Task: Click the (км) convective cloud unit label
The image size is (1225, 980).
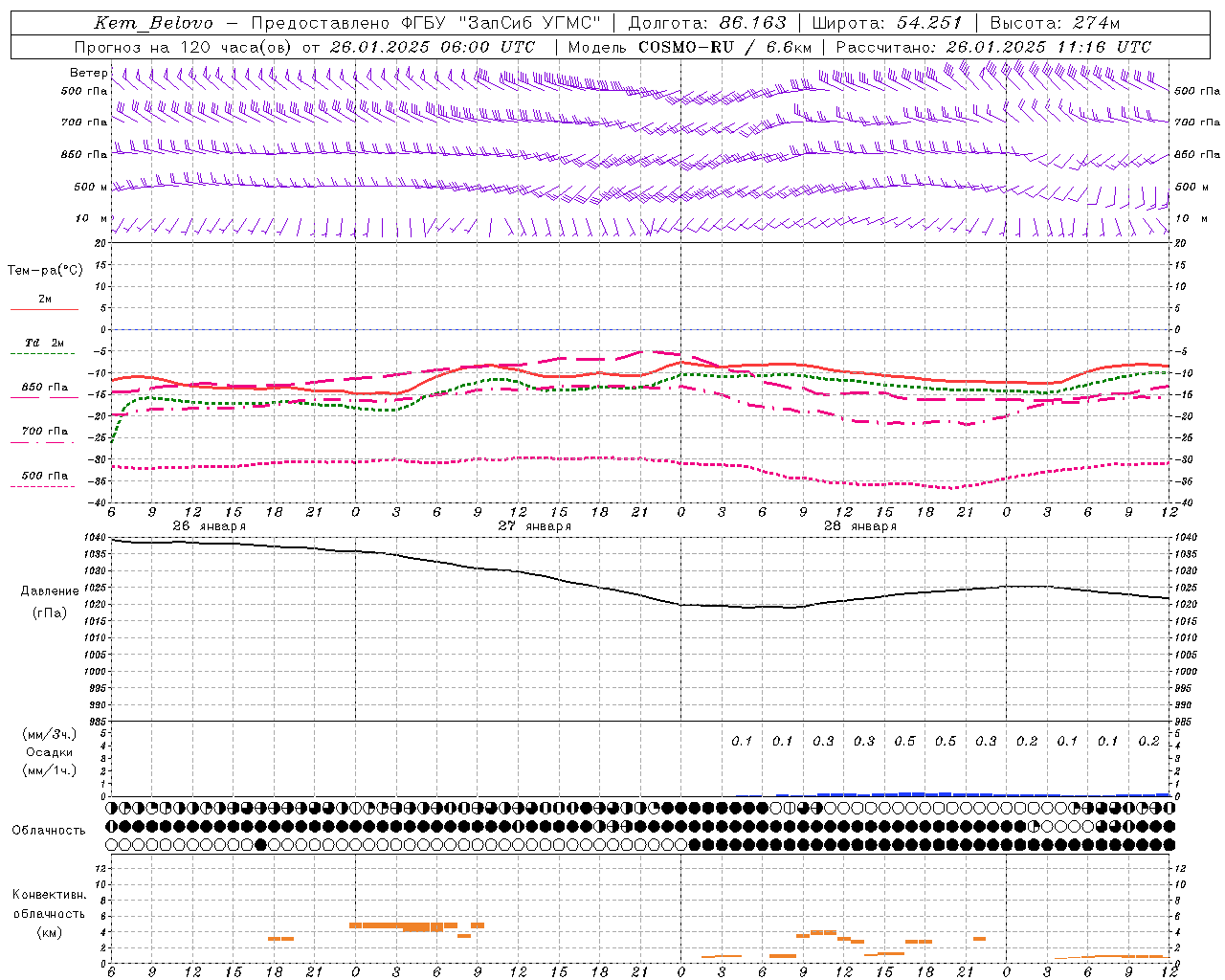Action: (x=50, y=933)
